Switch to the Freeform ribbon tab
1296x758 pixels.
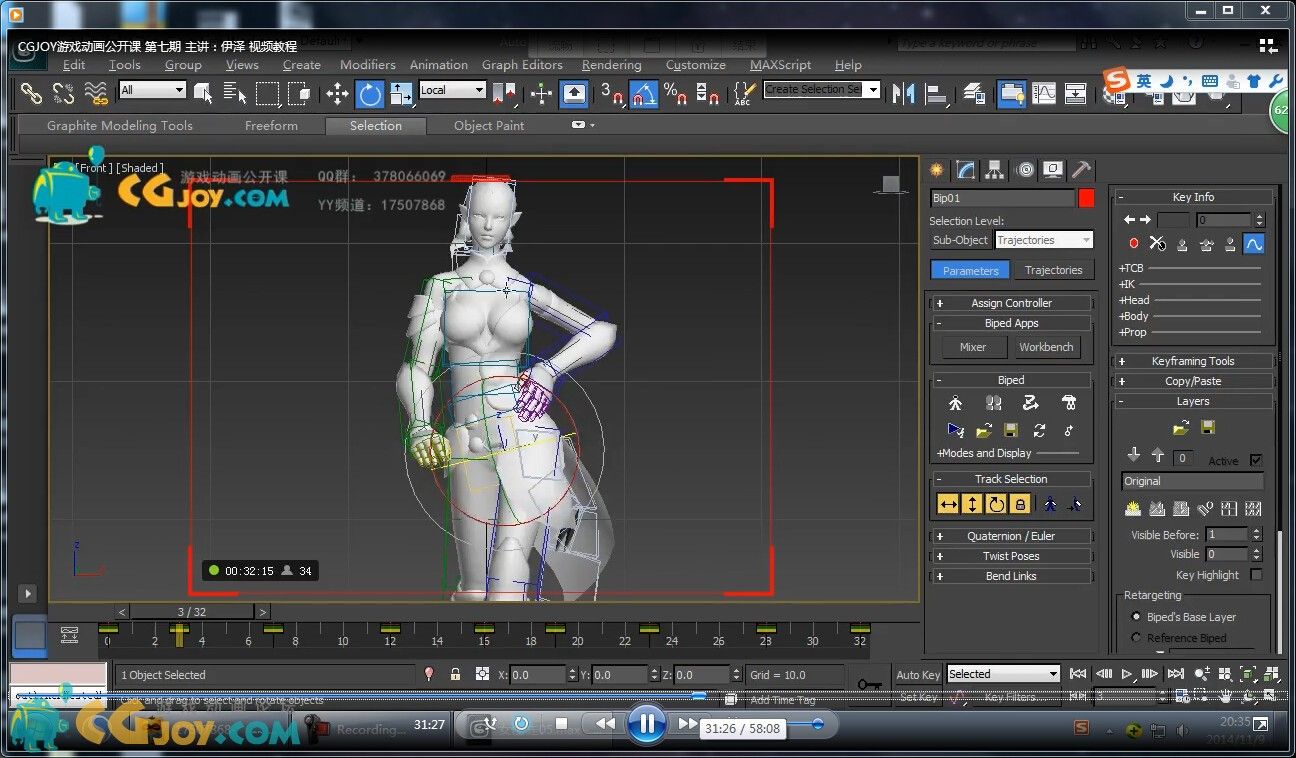point(271,126)
